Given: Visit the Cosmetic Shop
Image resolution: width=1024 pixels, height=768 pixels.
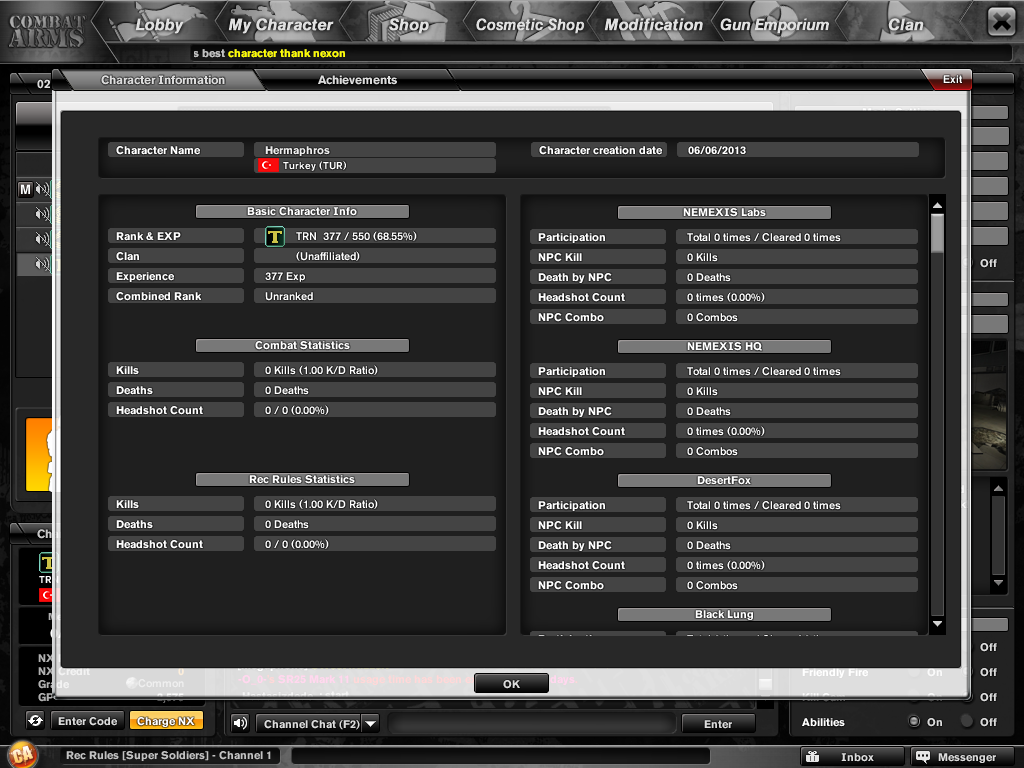Looking at the screenshot, I should [x=530, y=25].
